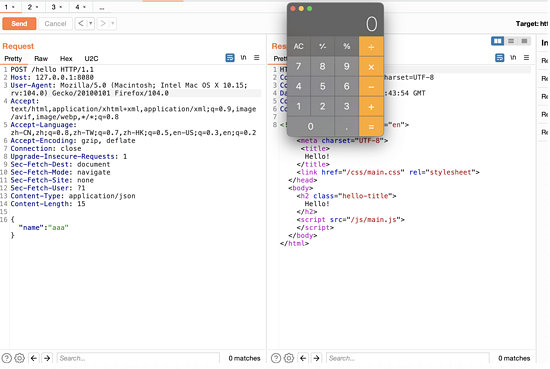Screen dimensions: 550x369
Task: Select the Pretty view in Request
Action: tap(13, 59)
